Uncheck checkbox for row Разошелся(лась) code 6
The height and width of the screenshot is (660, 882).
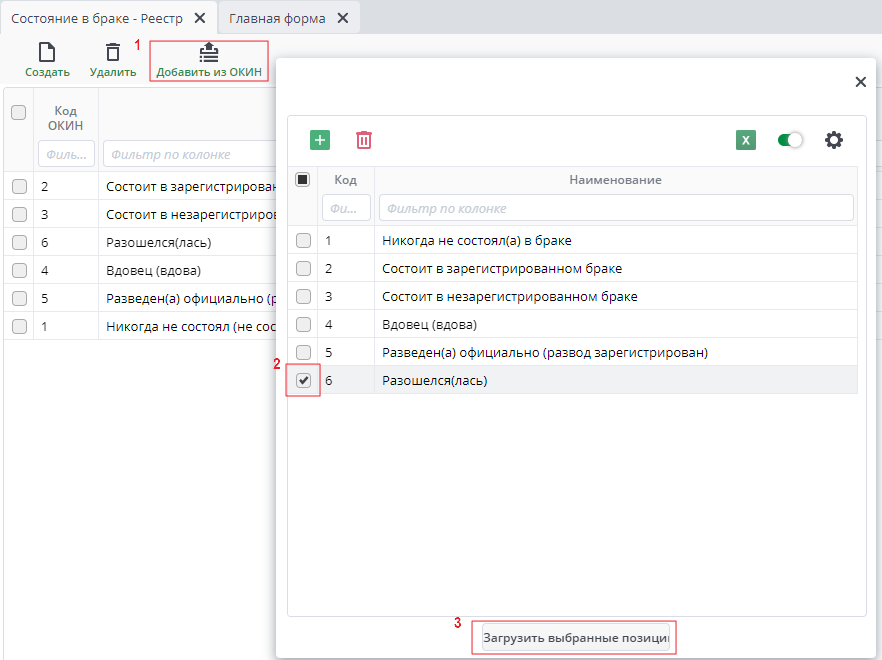click(x=303, y=381)
